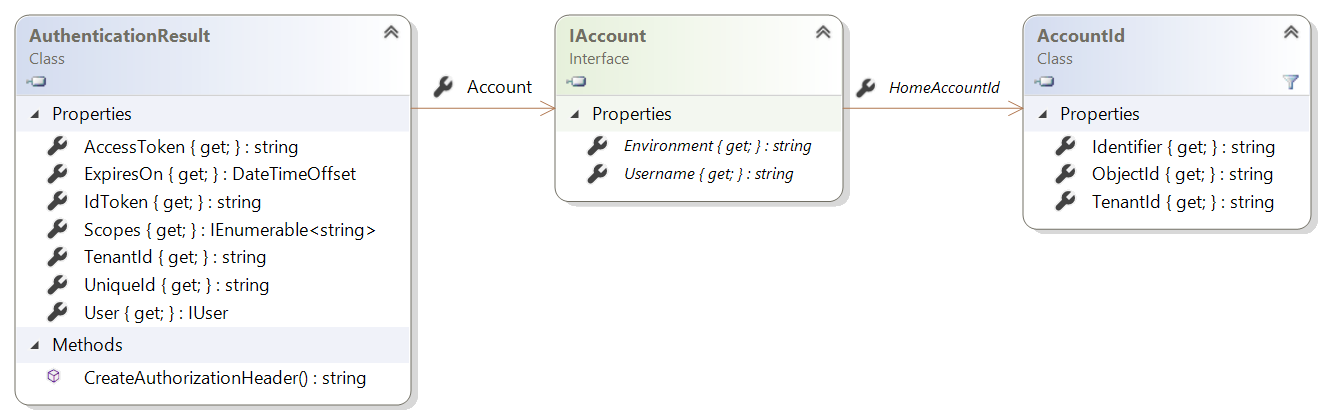Collapse the AuthenticationResult class box with chevron
1324x418 pixels.
tap(390, 33)
